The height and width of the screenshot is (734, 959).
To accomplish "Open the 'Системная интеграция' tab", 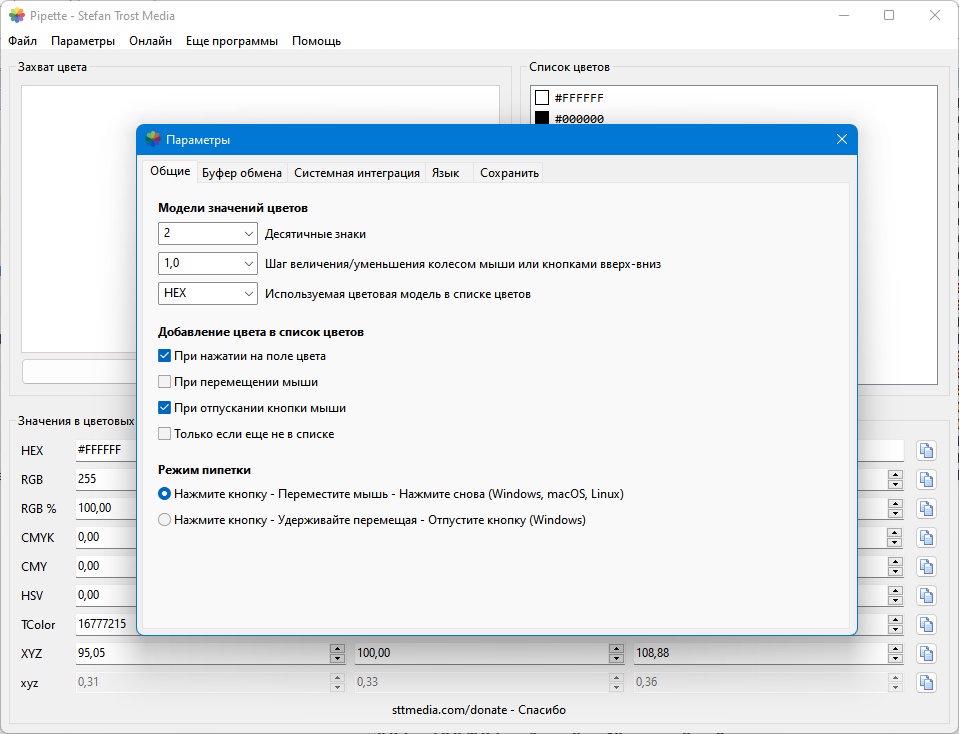I will pyautogui.click(x=357, y=173).
